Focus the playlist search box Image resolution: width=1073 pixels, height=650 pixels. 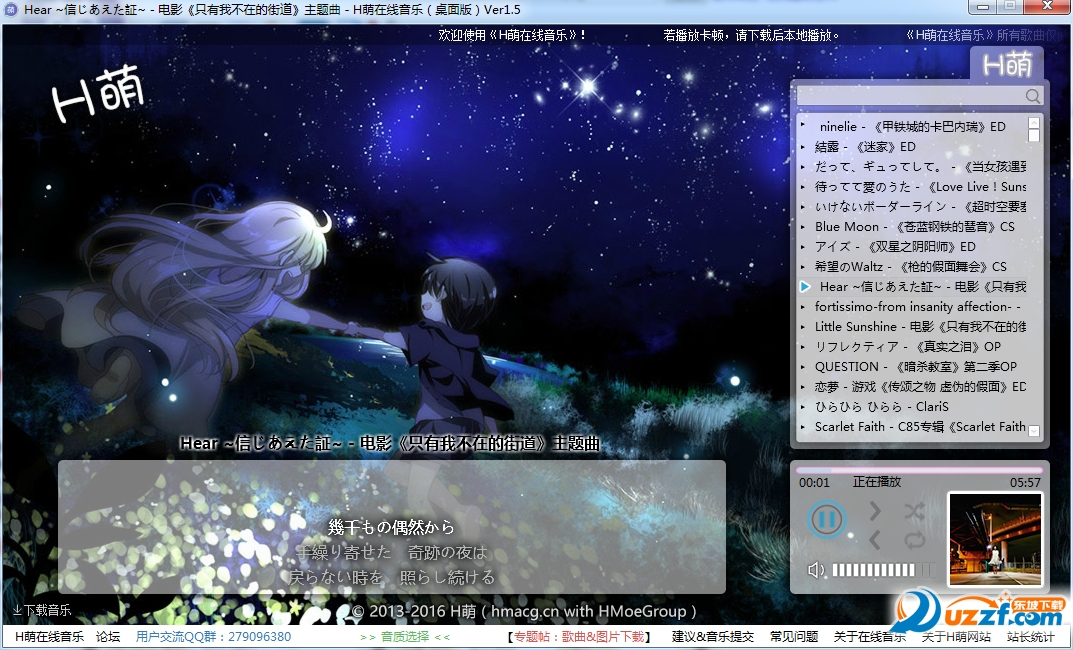click(x=911, y=96)
